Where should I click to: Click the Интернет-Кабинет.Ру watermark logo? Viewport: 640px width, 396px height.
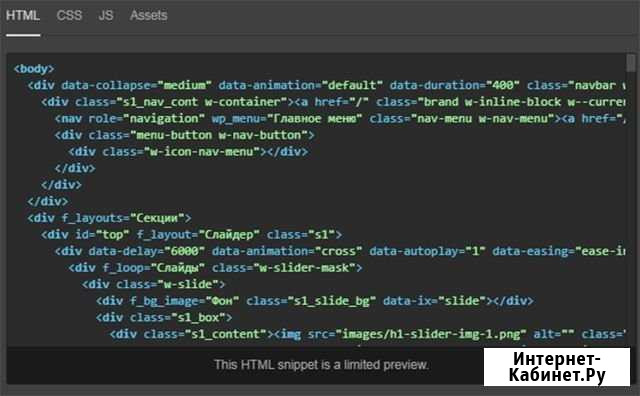point(557,367)
